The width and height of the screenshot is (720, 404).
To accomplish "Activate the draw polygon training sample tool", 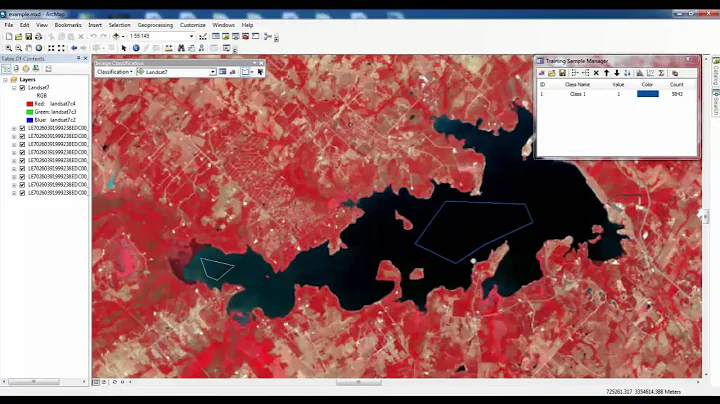I will click(x=245, y=72).
